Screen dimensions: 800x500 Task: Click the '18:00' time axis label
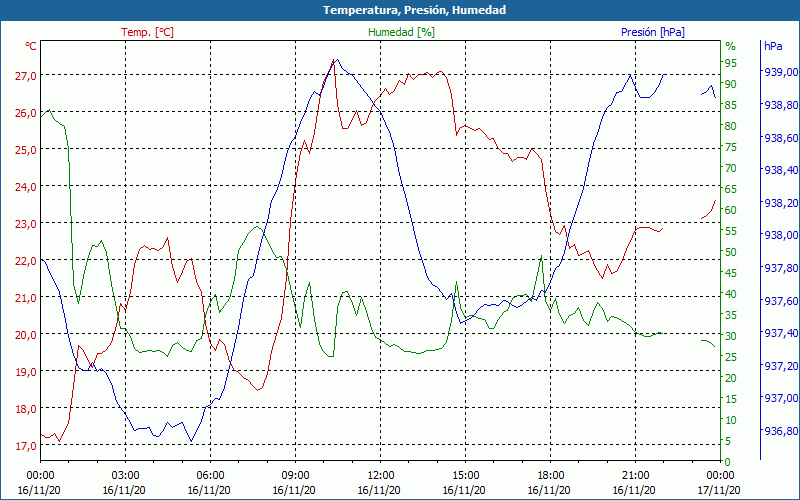tap(550, 474)
